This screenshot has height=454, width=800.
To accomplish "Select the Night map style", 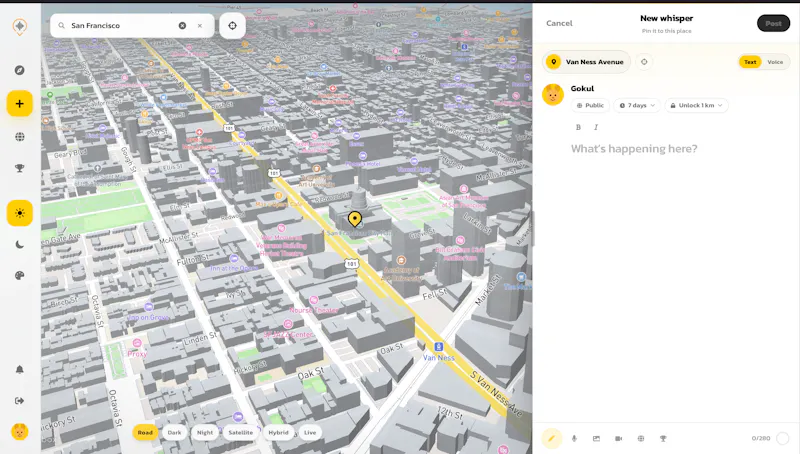I will [x=205, y=433].
